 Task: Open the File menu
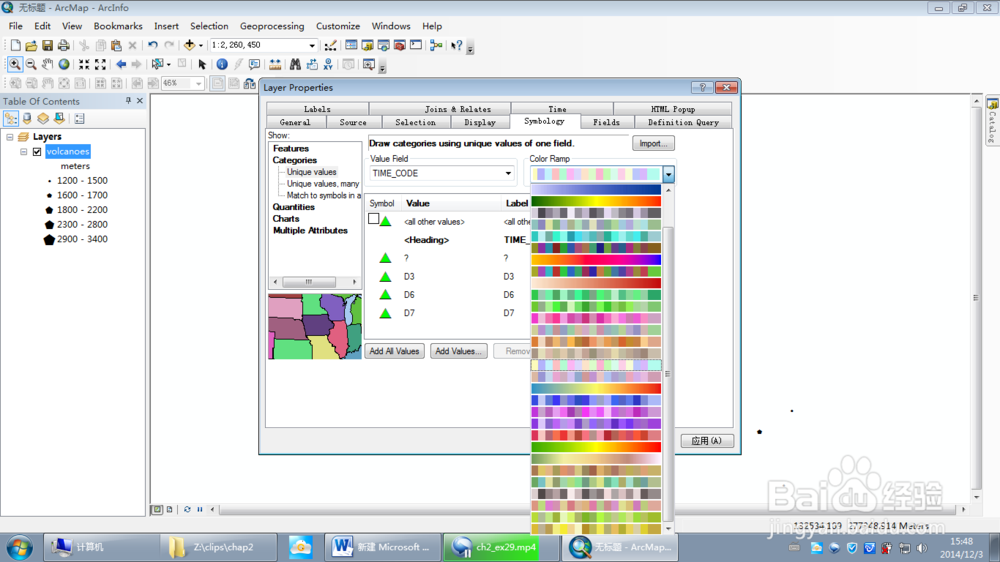pos(15,26)
